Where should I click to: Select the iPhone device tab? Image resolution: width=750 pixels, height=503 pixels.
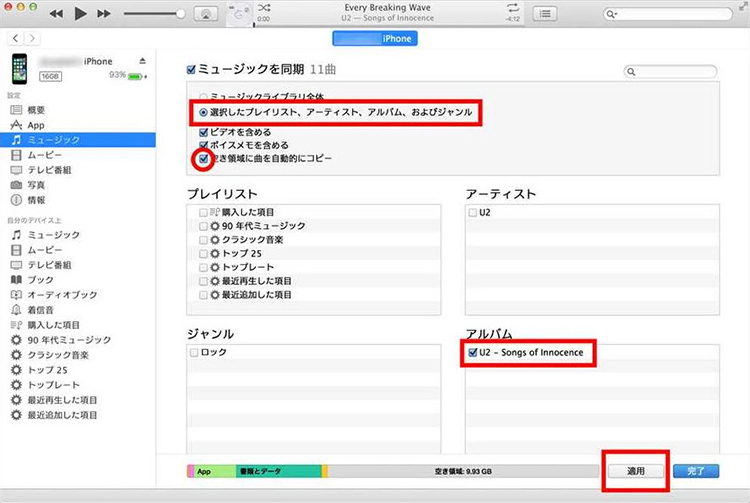(x=375, y=38)
